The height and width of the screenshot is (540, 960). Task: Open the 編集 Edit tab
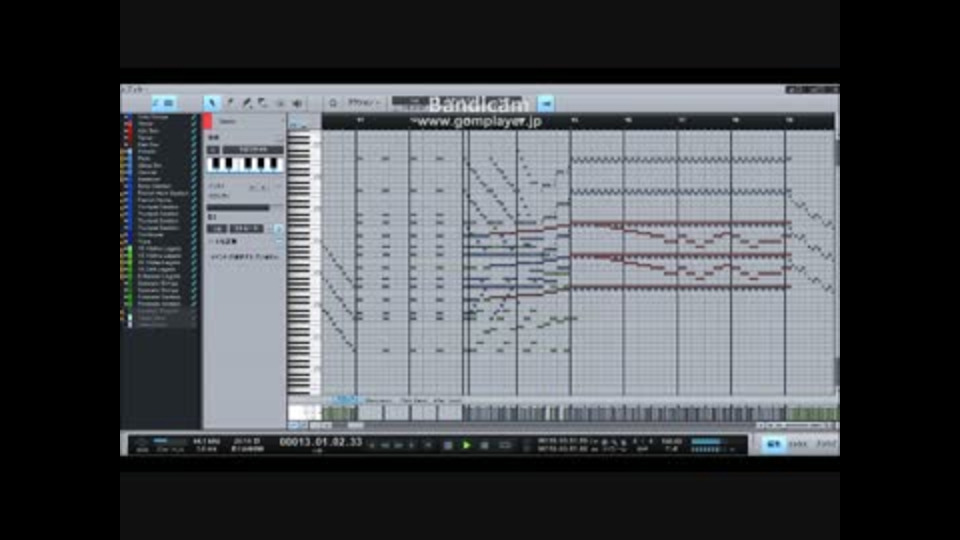coord(774,444)
